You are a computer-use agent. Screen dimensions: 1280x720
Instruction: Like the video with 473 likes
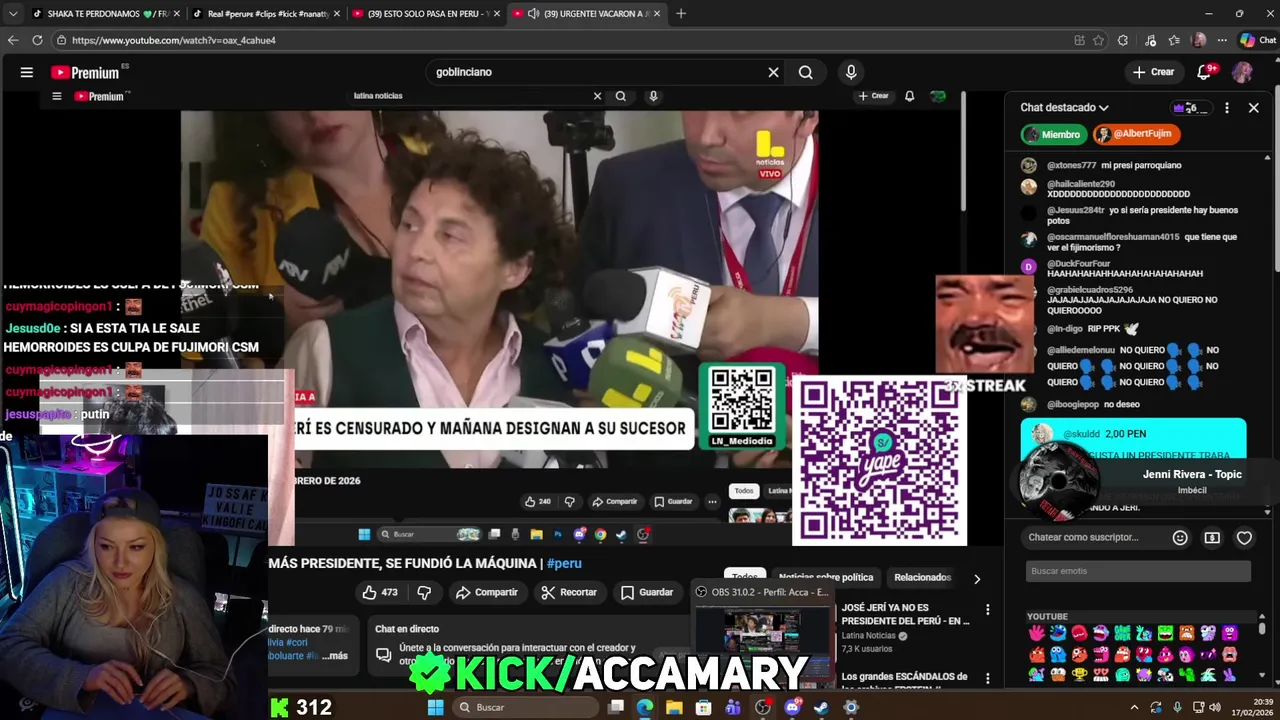click(x=380, y=592)
